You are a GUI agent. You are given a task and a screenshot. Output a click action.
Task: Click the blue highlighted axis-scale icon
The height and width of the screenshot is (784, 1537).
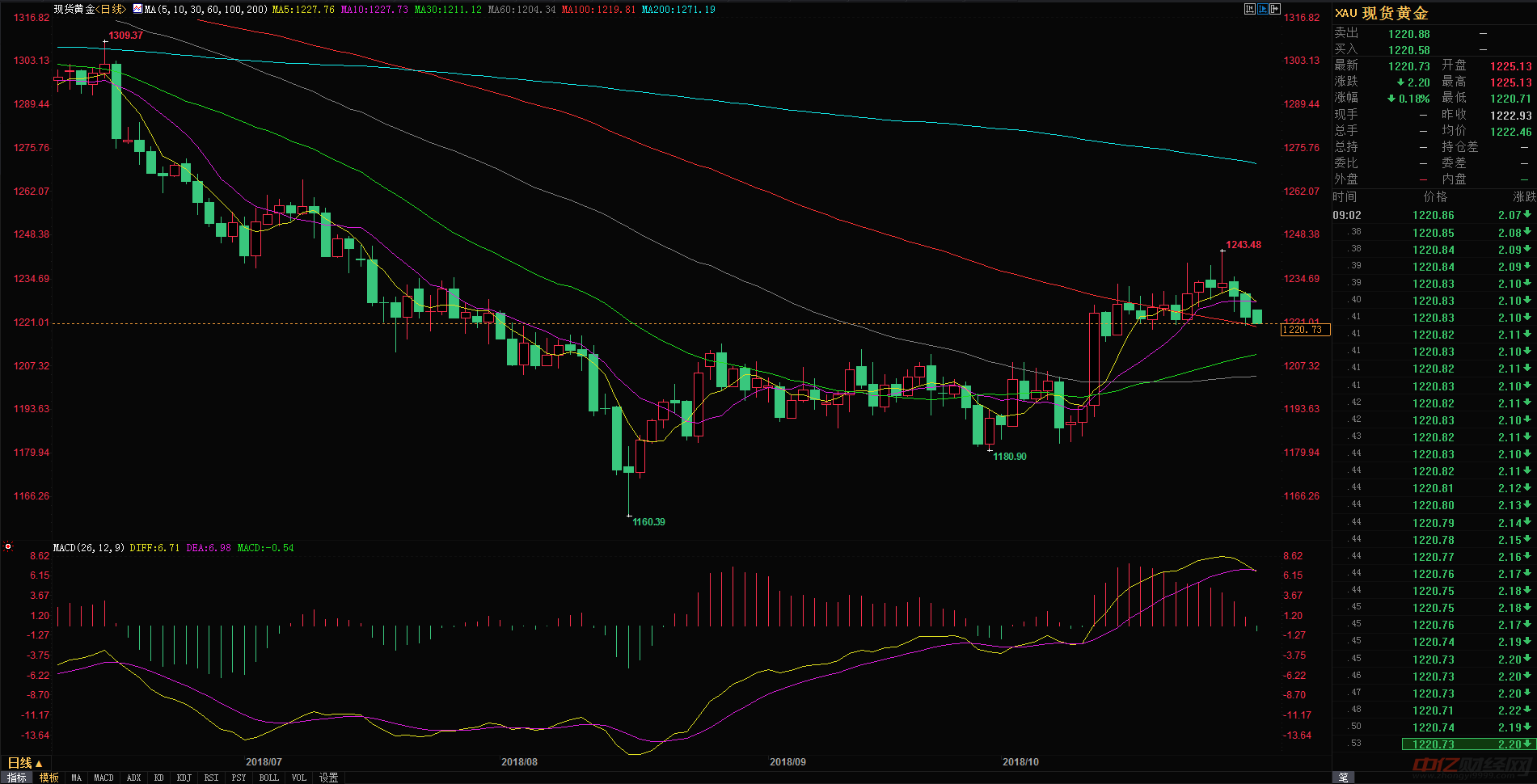(x=1263, y=9)
